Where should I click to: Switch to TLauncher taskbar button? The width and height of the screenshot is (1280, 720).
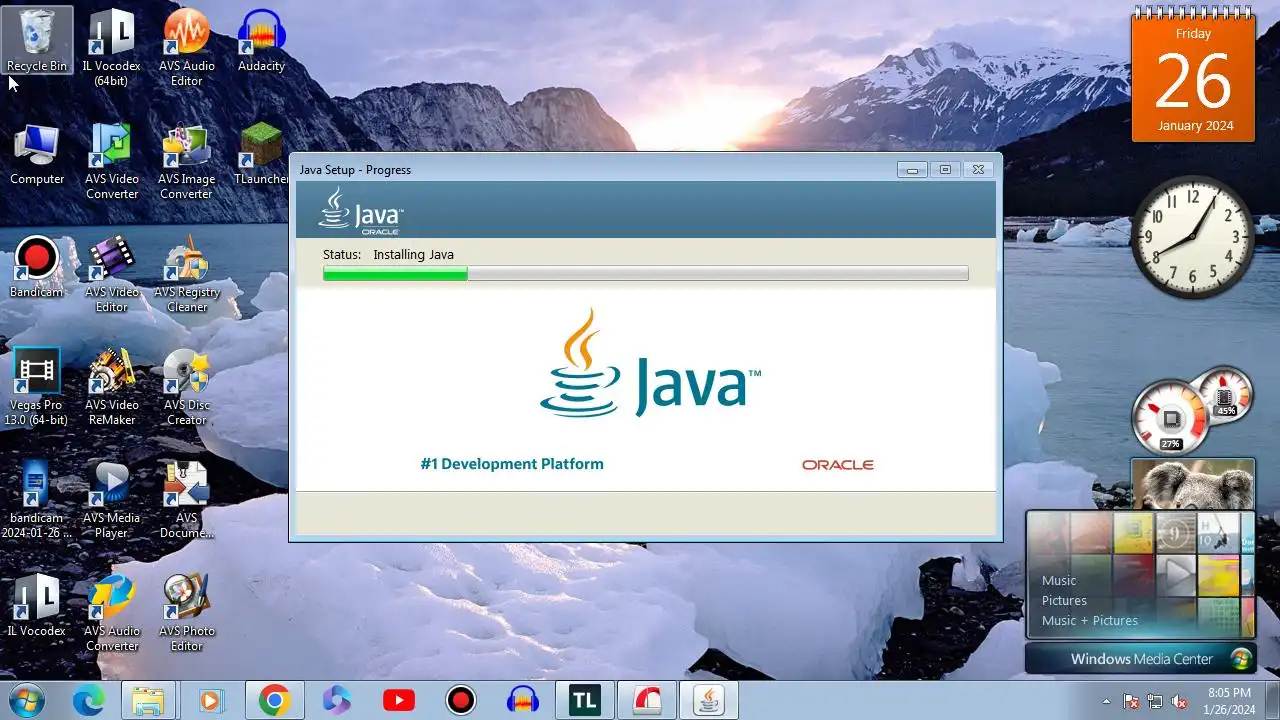pyautogui.click(x=584, y=701)
